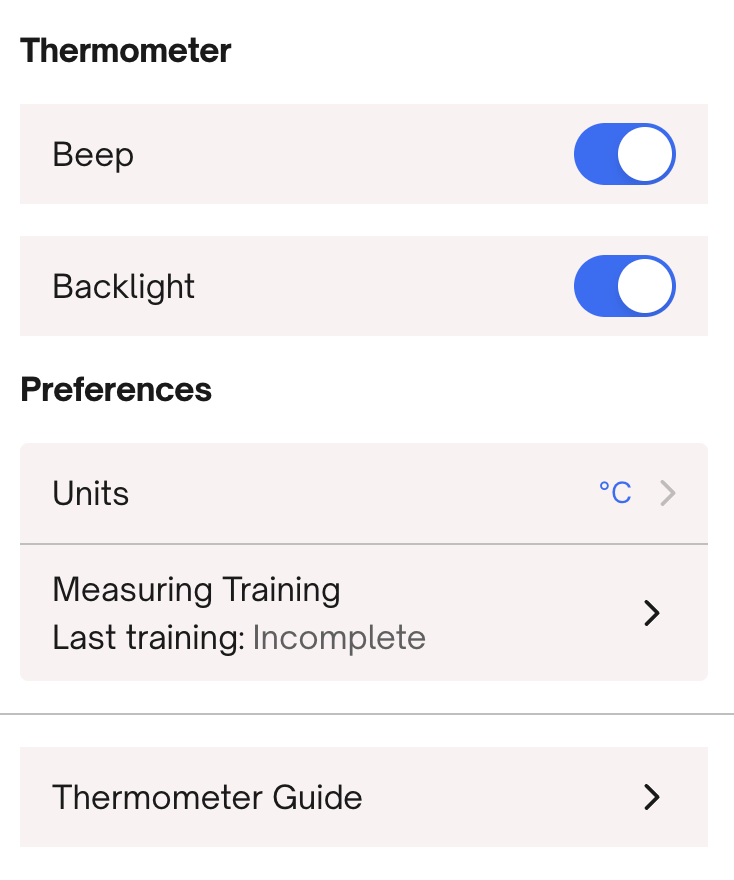Click the Incomplete training status
Screen dimensions: 734x880
(339, 638)
